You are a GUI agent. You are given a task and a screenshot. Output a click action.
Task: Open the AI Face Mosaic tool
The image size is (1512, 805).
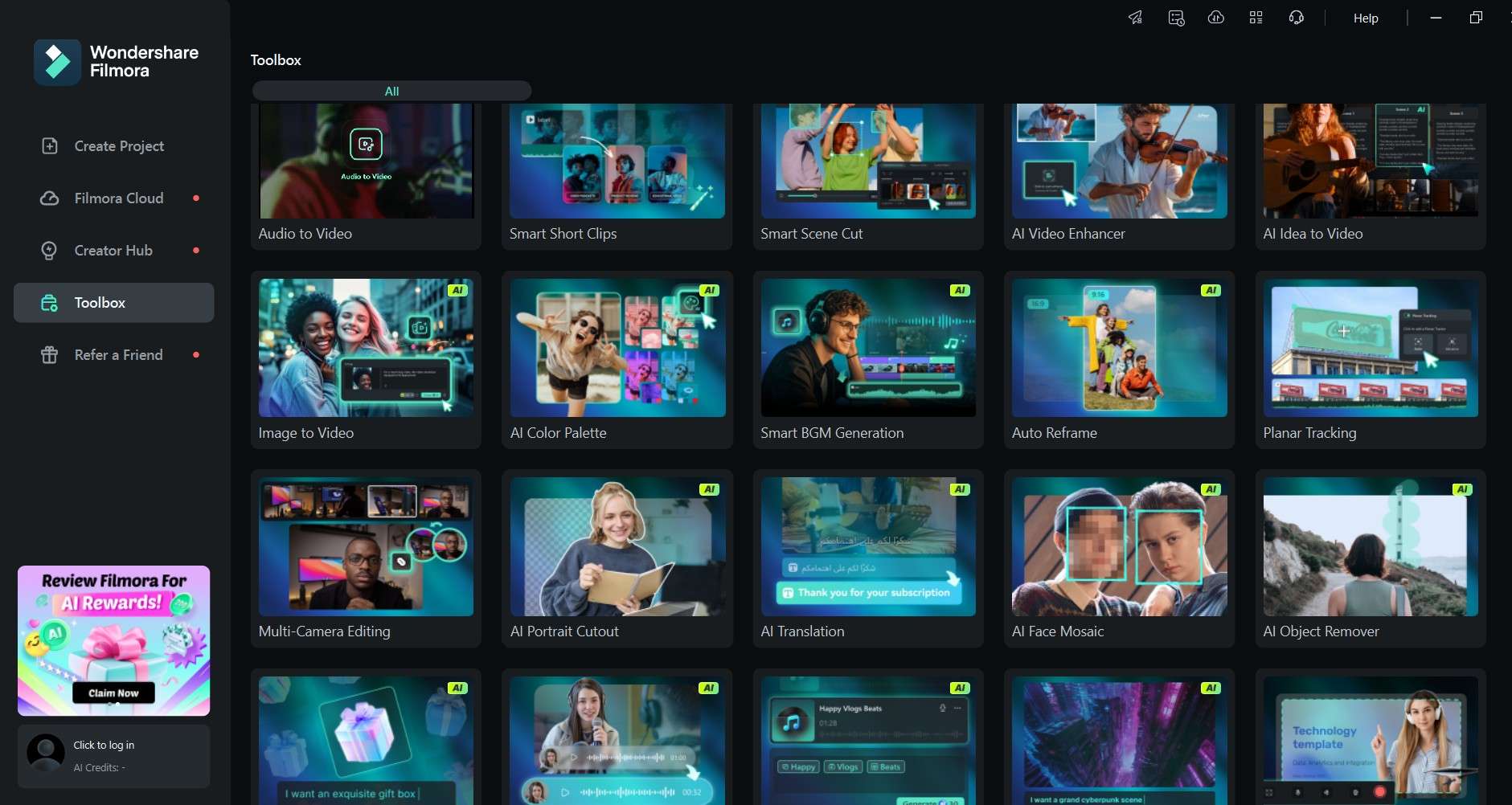coord(1119,558)
